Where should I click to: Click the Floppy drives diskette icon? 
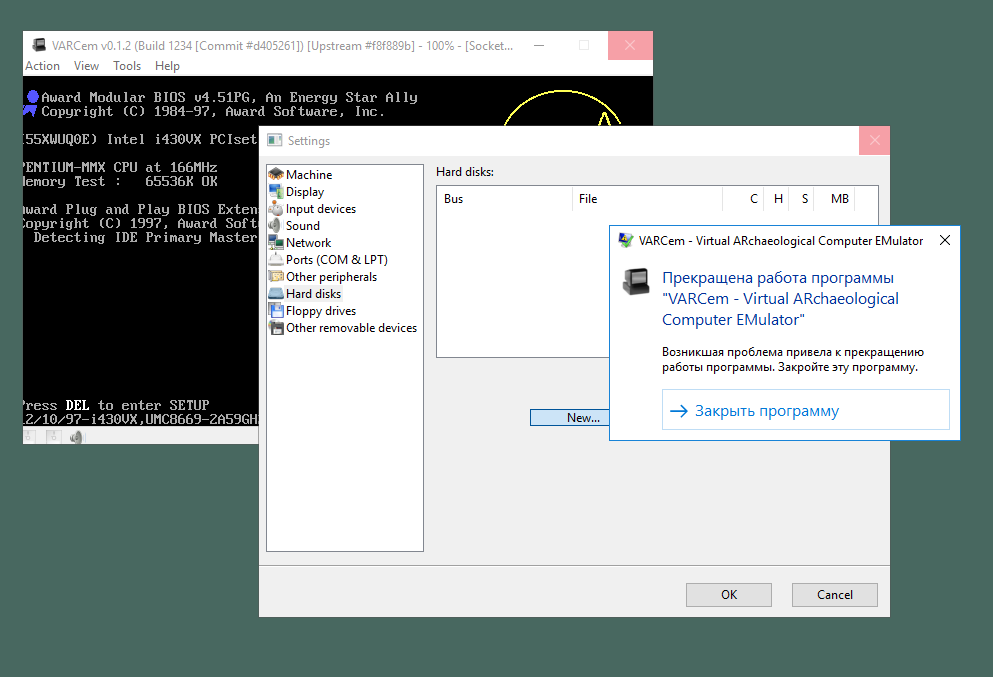click(276, 310)
